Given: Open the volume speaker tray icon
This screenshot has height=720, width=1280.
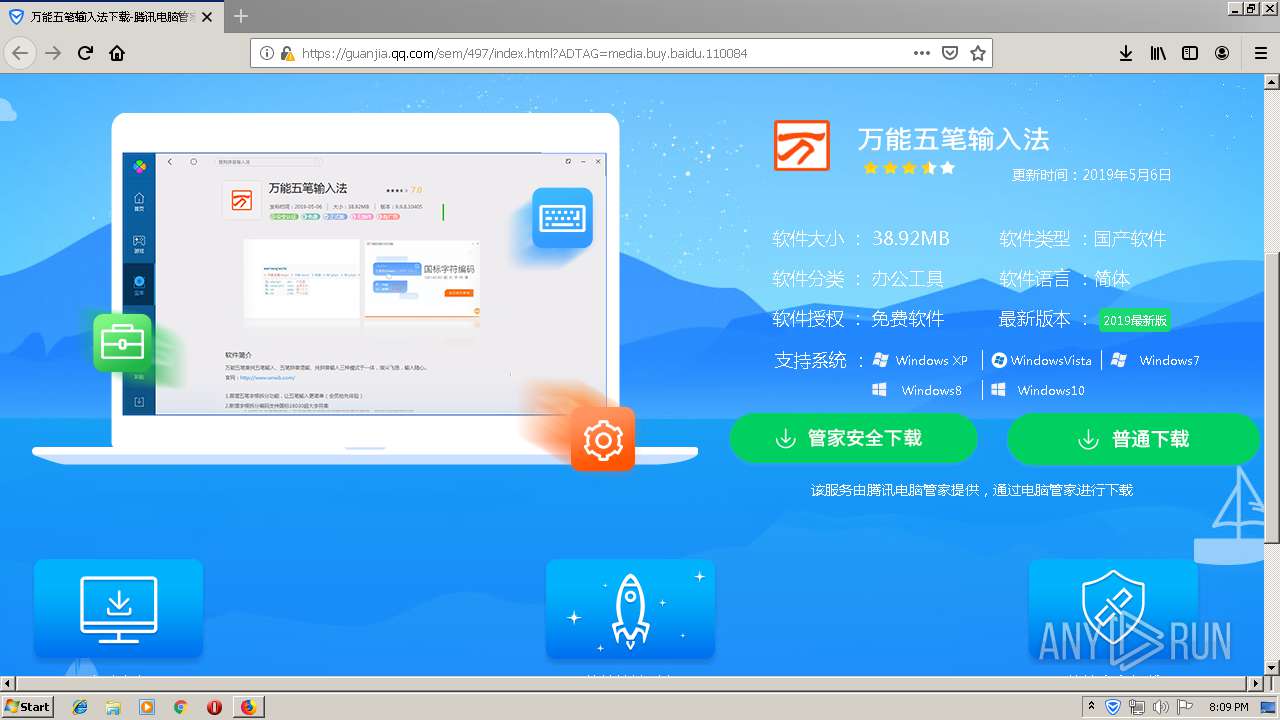Looking at the screenshot, I should (1161, 707).
